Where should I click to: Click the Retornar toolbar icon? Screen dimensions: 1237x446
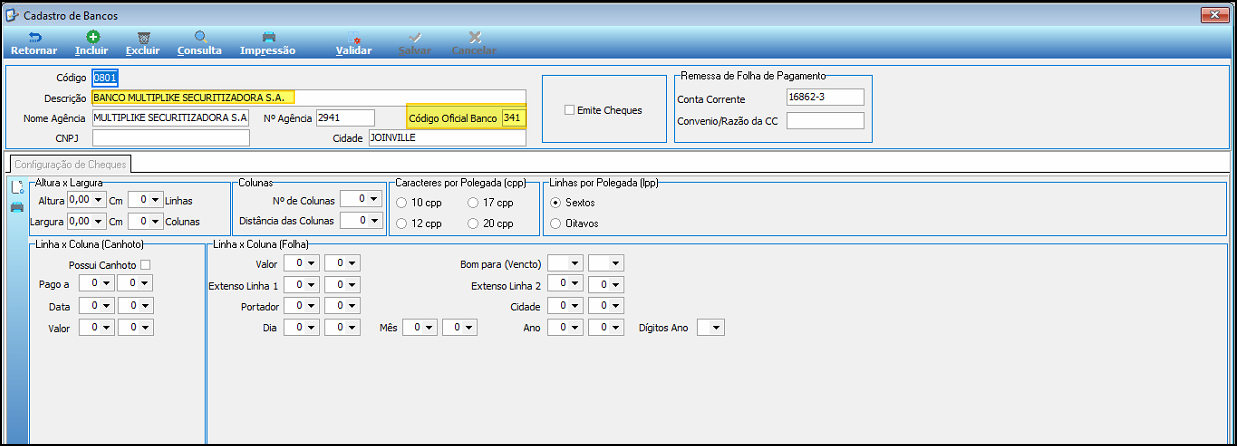[x=35, y=36]
